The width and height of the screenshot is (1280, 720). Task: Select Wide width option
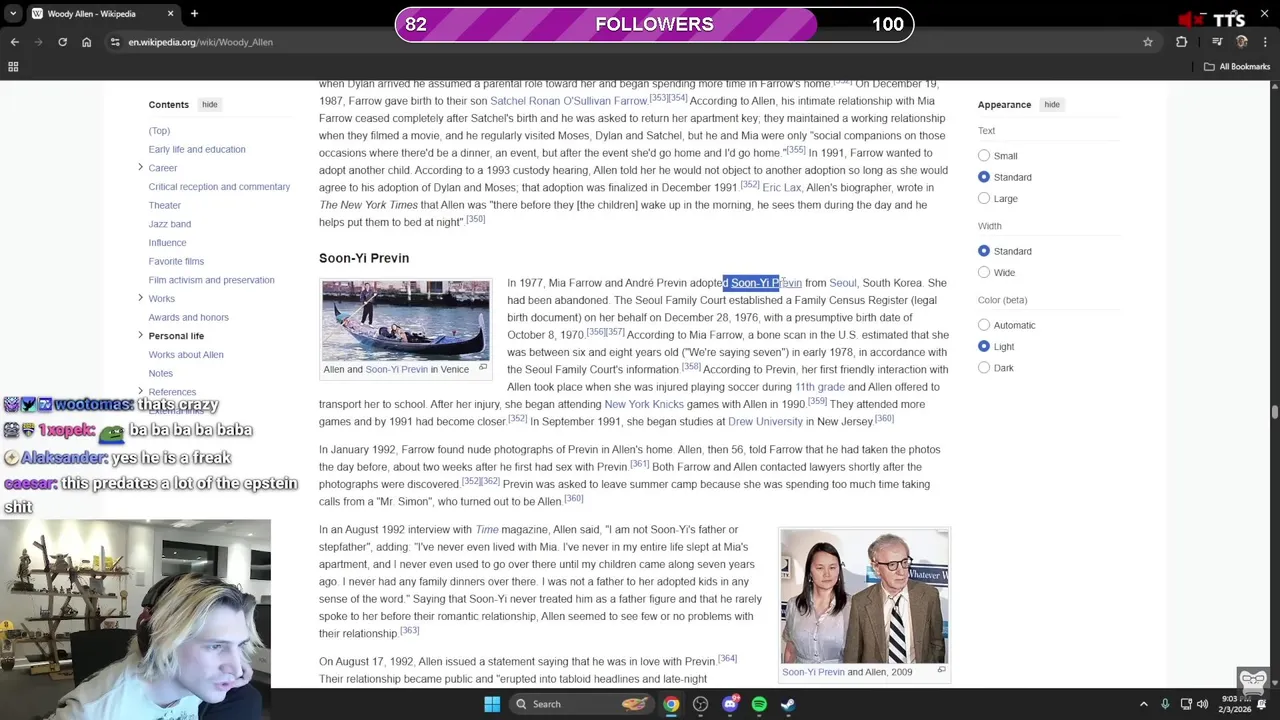[x=984, y=272]
